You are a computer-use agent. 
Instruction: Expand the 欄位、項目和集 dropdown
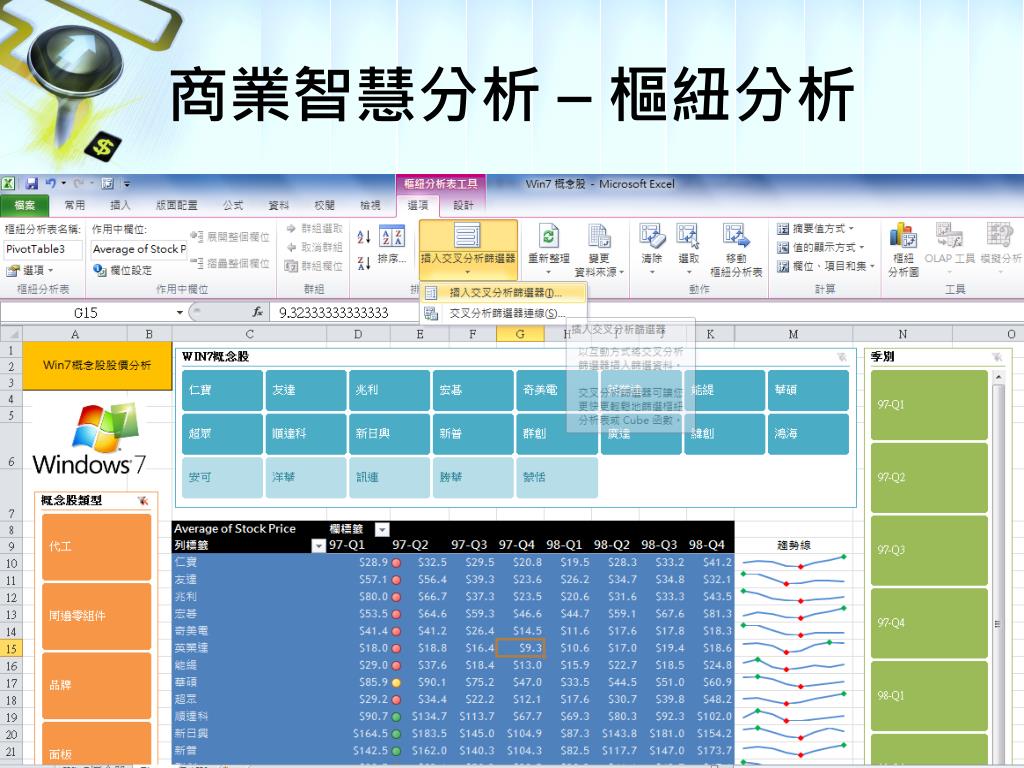click(x=872, y=266)
